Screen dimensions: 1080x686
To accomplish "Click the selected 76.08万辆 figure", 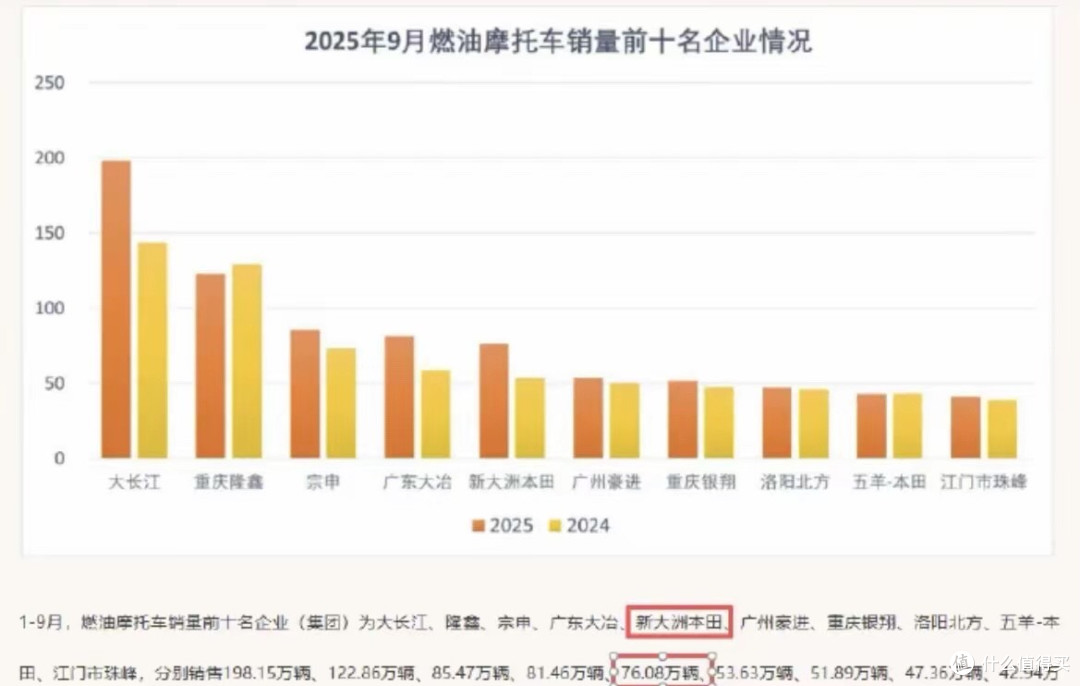I will pyautogui.click(x=661, y=672).
